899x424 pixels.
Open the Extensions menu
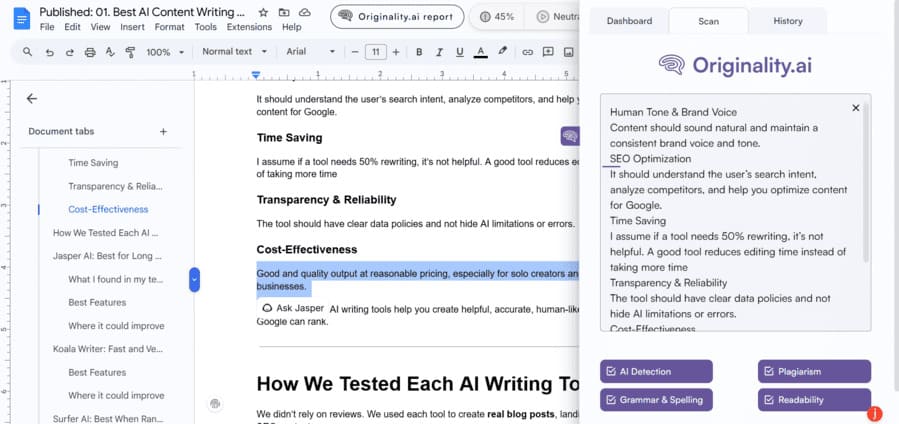pos(249,27)
